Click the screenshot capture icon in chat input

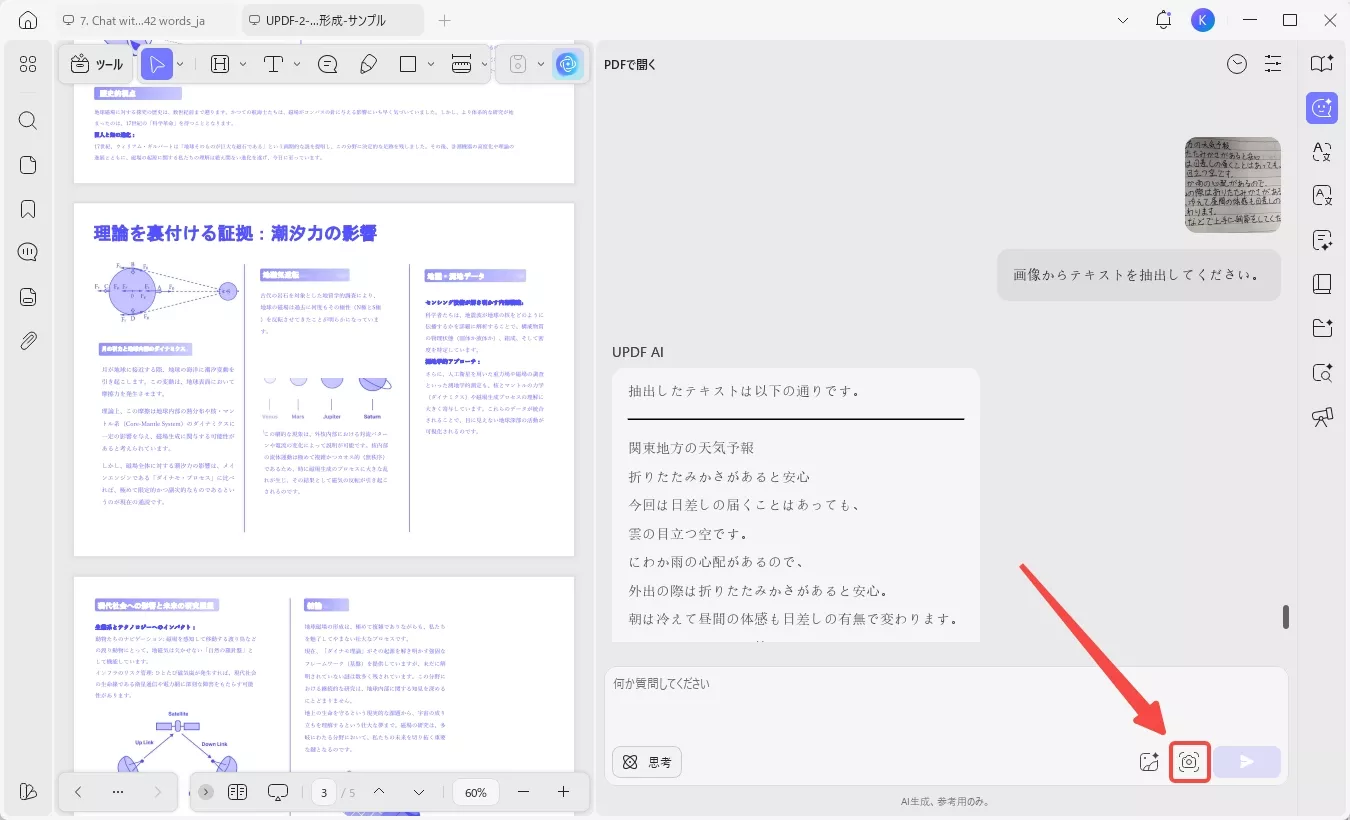click(x=1190, y=761)
